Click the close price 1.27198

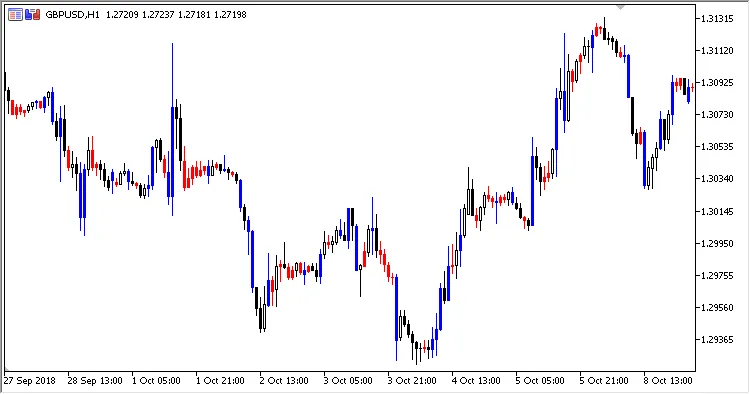click(230, 15)
